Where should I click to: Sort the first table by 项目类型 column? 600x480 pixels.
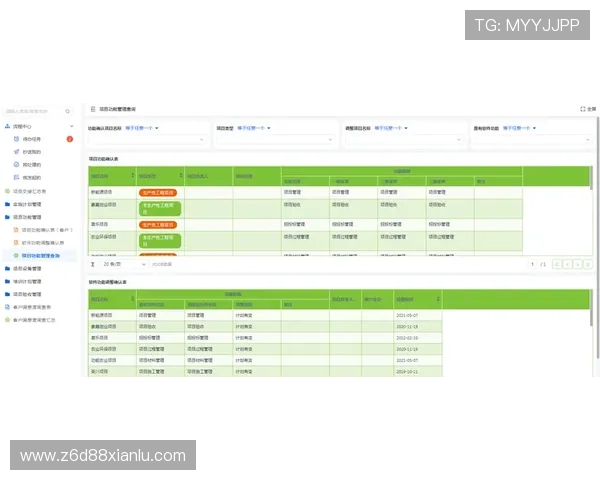(181, 176)
